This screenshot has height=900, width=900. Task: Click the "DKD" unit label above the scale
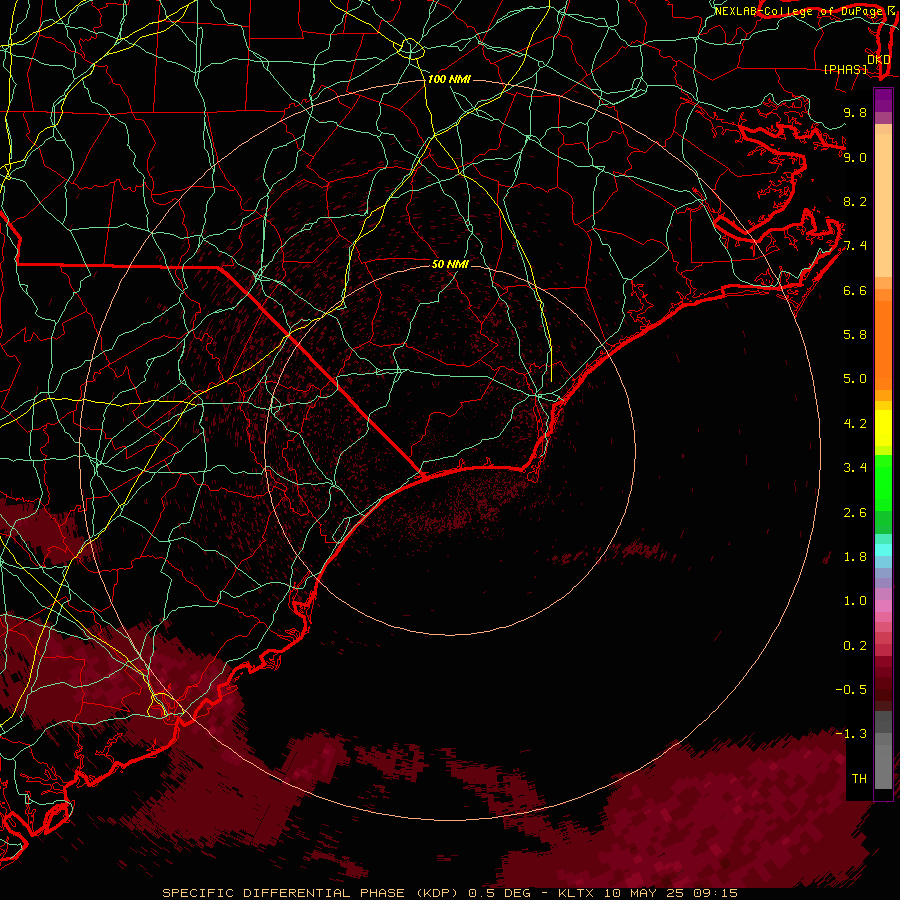(878, 59)
